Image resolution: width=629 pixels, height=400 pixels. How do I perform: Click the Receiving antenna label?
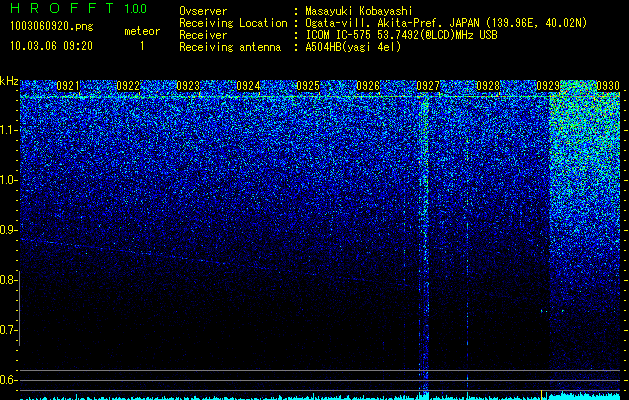pyautogui.click(x=230, y=47)
